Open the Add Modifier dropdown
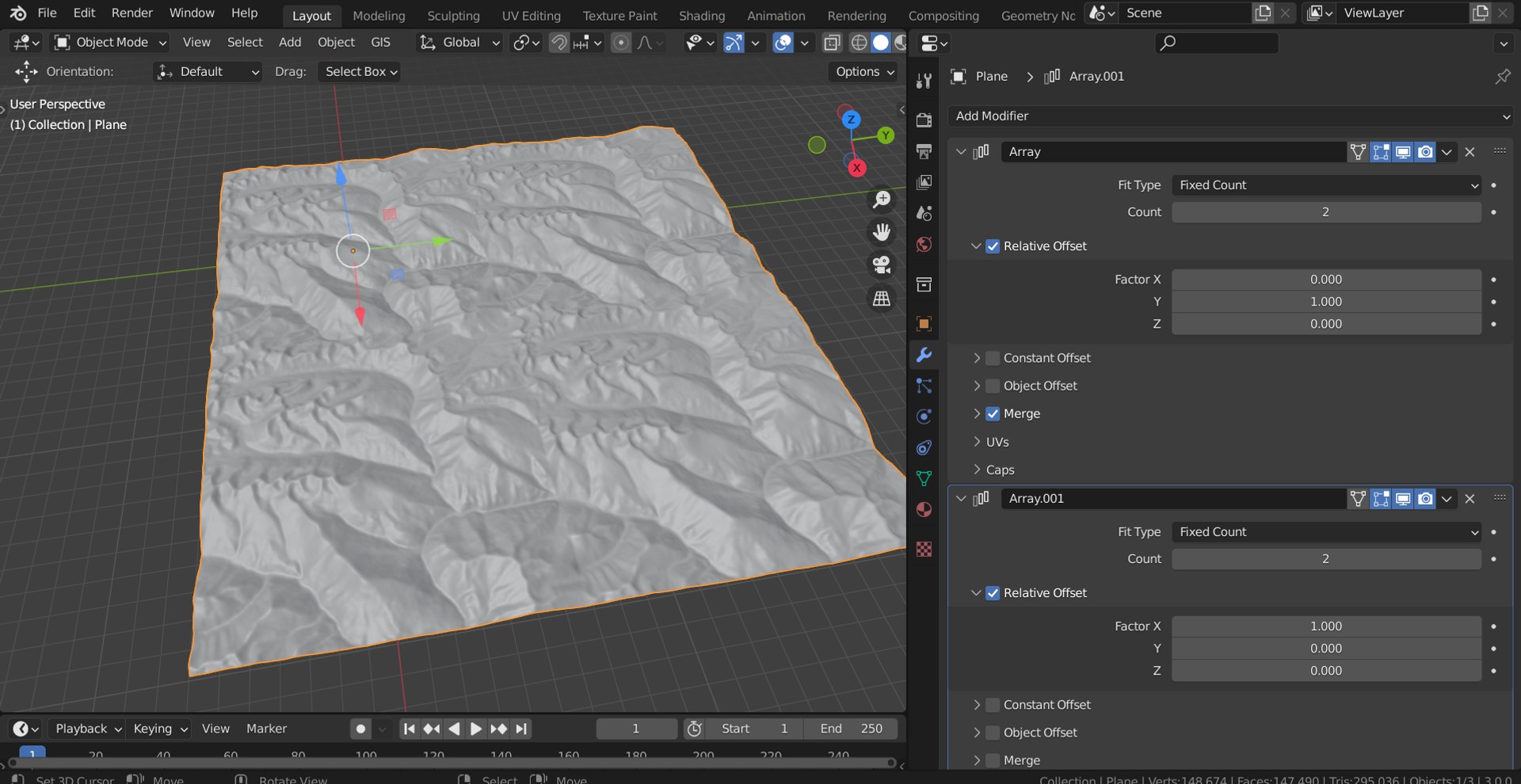This screenshot has width=1521, height=784. (1231, 116)
